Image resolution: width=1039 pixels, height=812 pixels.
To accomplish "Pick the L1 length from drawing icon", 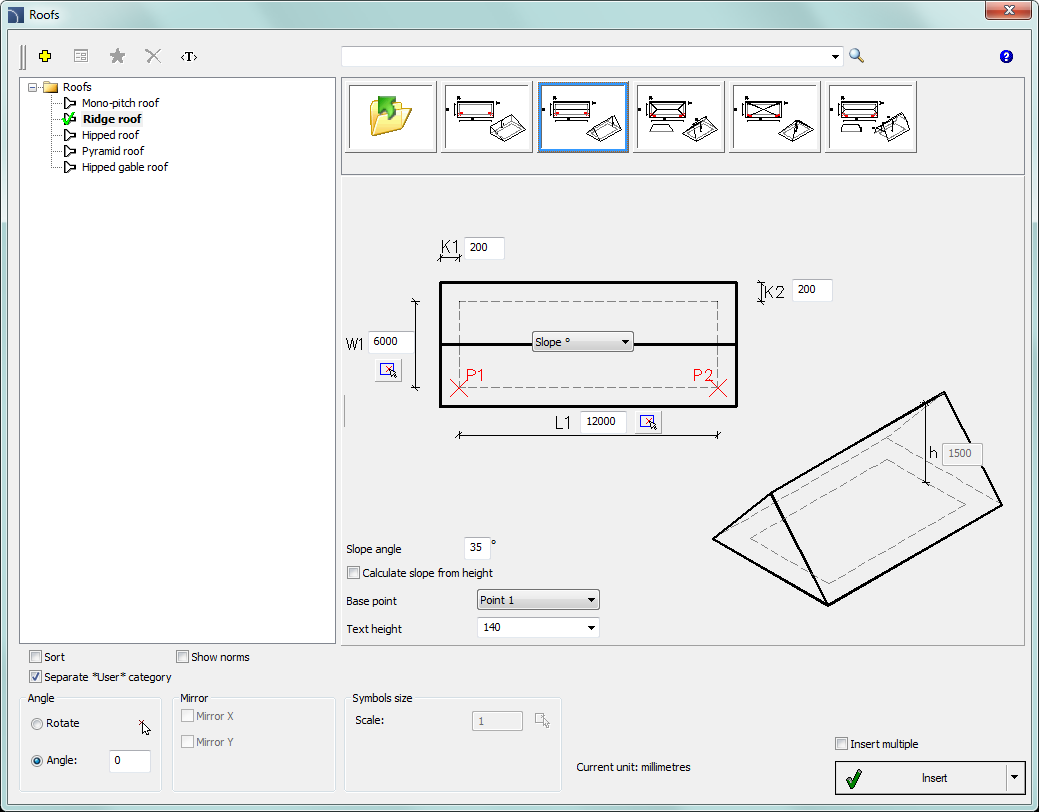I will (648, 422).
